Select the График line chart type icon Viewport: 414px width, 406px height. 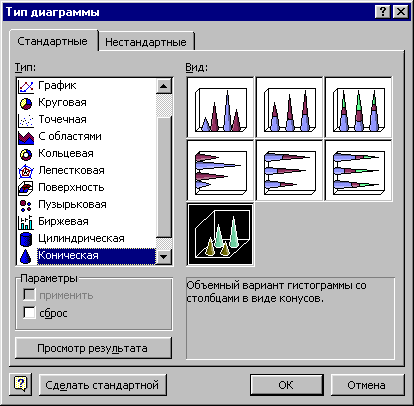(26, 86)
